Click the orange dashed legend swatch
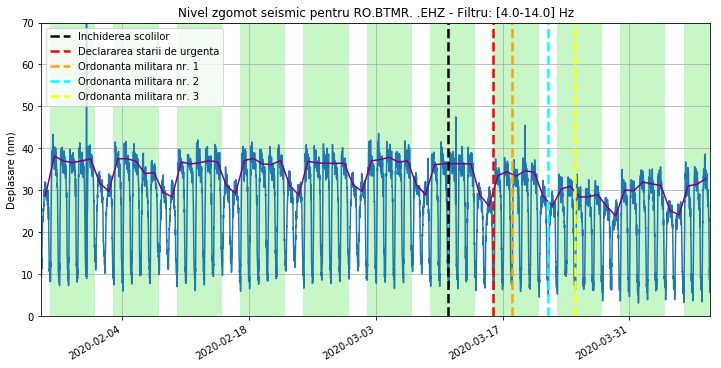The height and width of the screenshot is (368, 721). pos(61,67)
